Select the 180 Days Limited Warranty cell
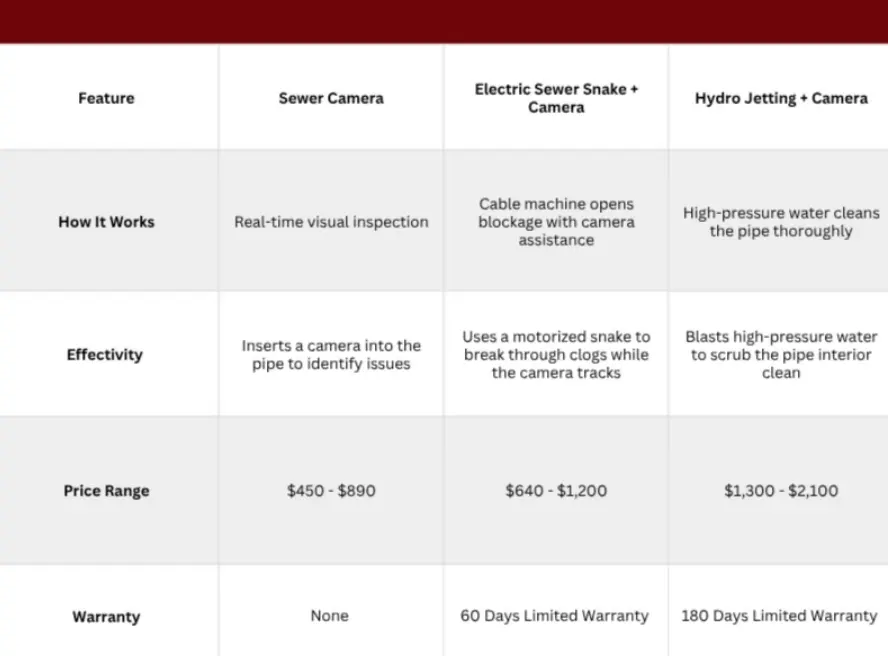Image resolution: width=888 pixels, height=656 pixels. (779, 616)
